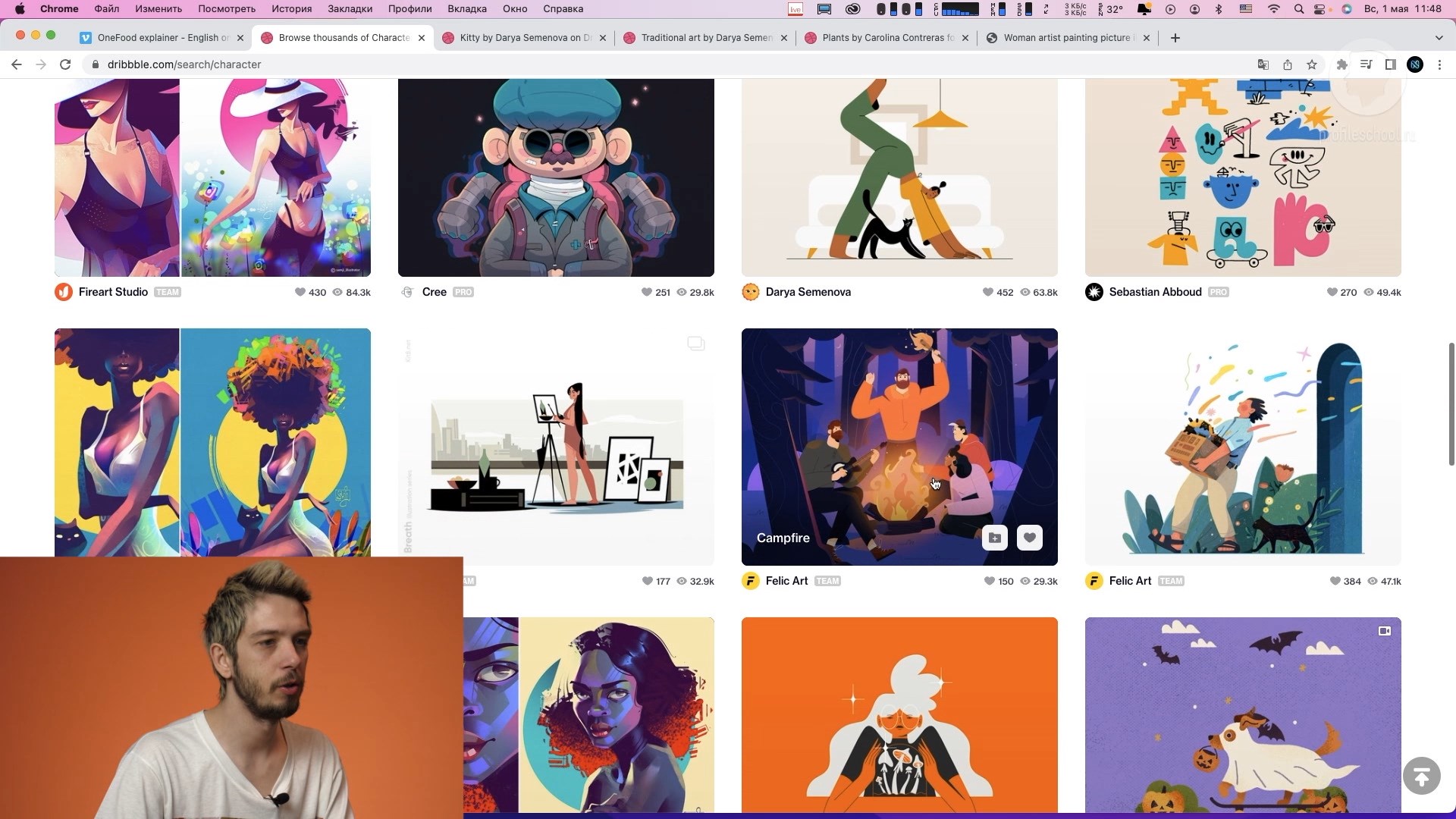Open Chrome extensions puzzle icon
This screenshot has height=819, width=1456.
click(1341, 64)
